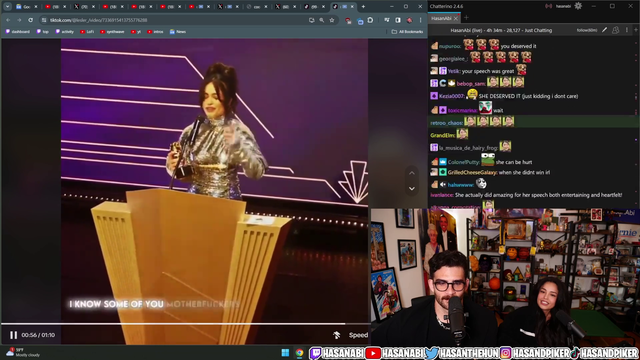Click the 'follow(30m)' chat mode button
The height and width of the screenshot is (360, 640).
[587, 30]
